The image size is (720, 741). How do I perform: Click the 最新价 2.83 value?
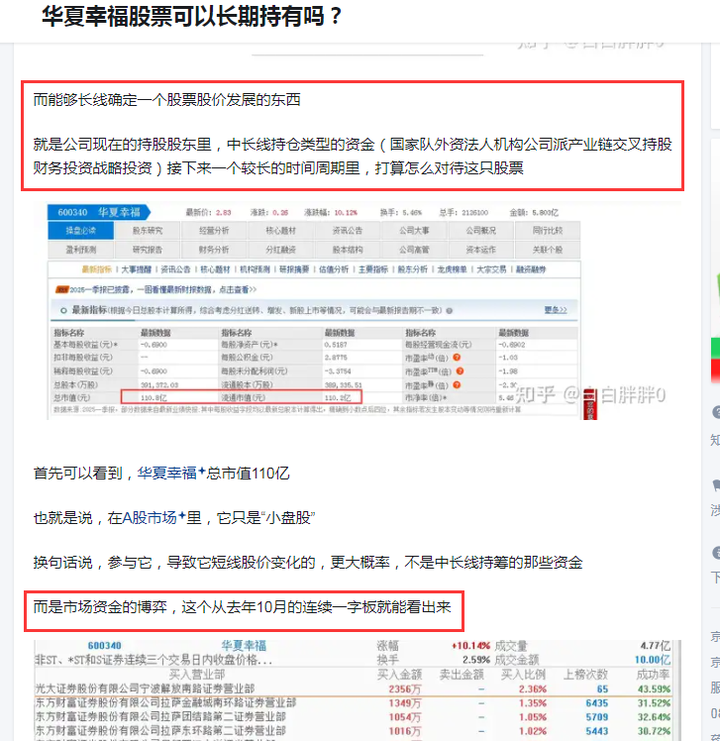coord(223,213)
